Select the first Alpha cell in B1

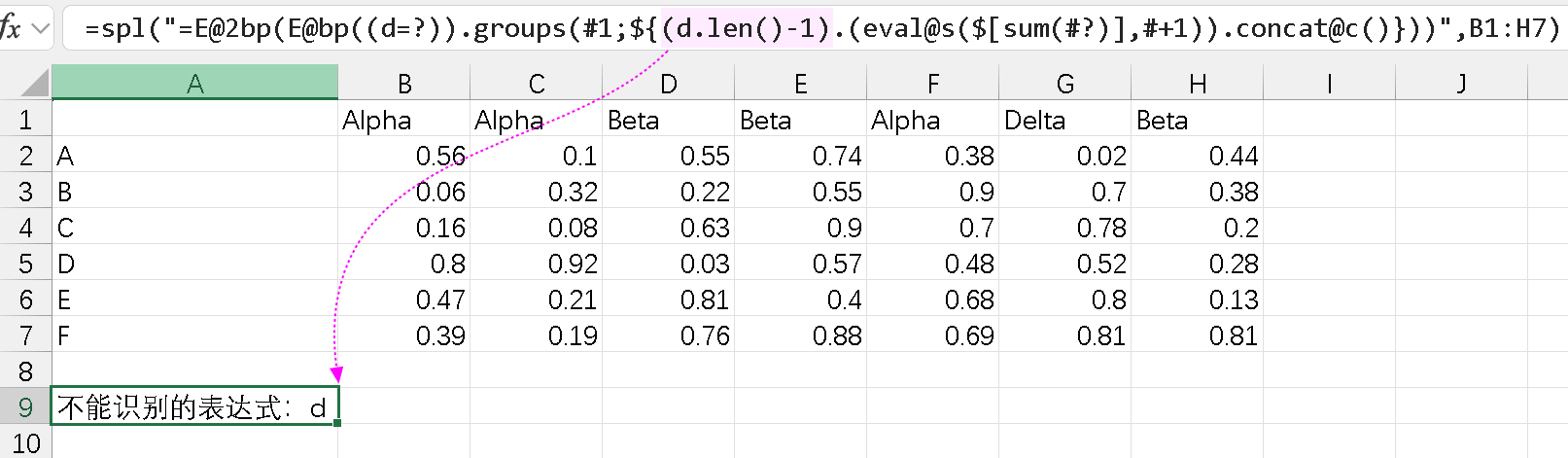tap(403, 120)
